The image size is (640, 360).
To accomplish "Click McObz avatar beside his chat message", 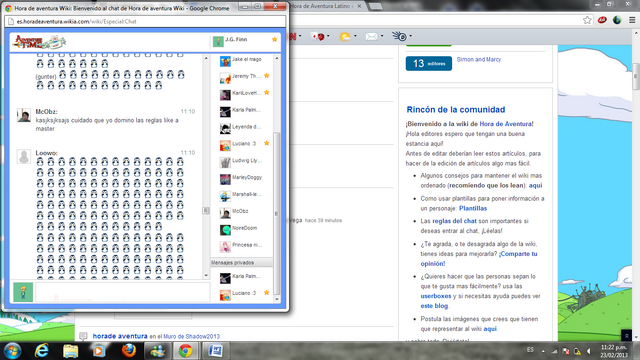I will pos(24,116).
